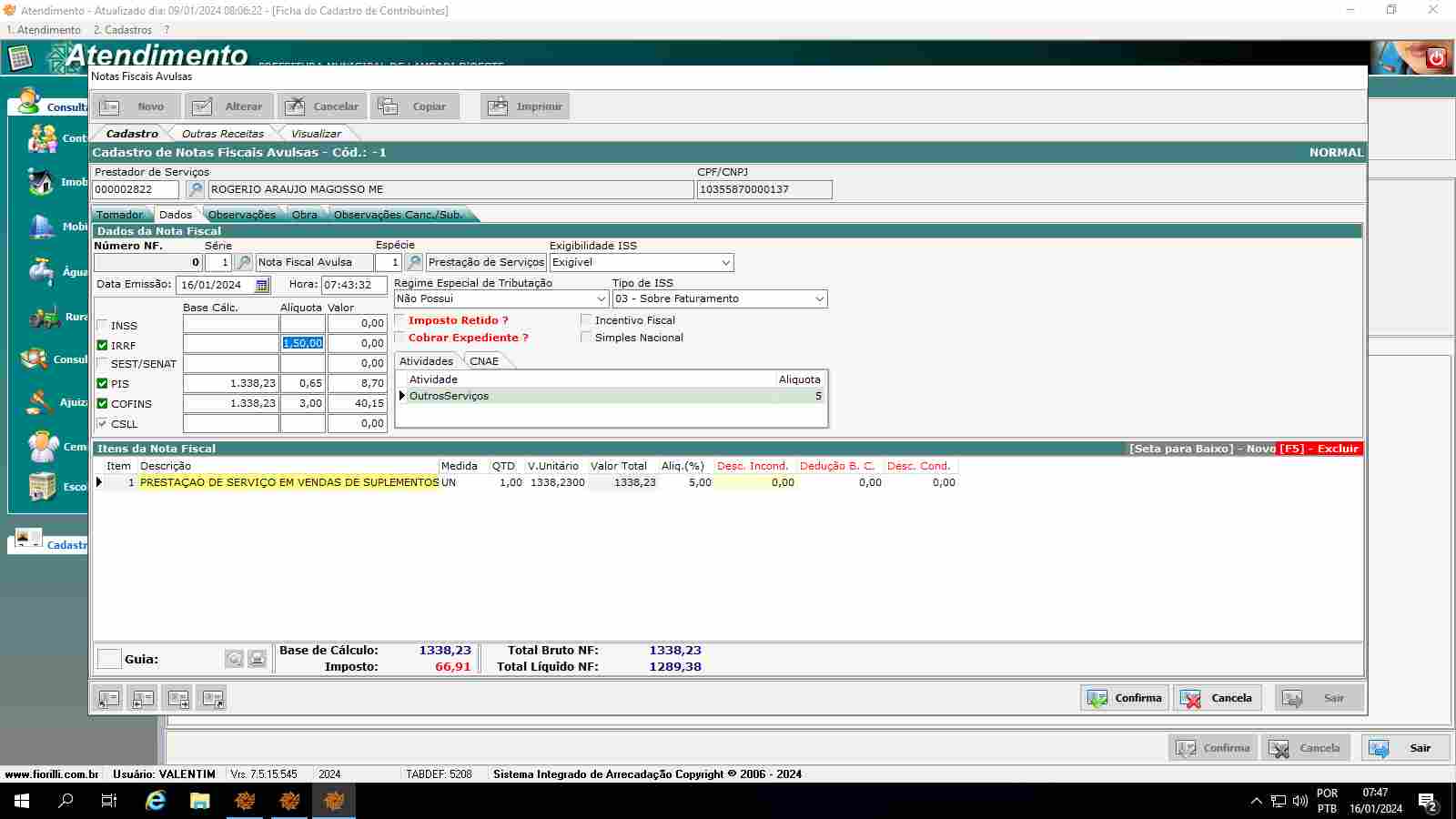
Task: Click the Espécie lookup magnifier icon
Action: click(414, 262)
